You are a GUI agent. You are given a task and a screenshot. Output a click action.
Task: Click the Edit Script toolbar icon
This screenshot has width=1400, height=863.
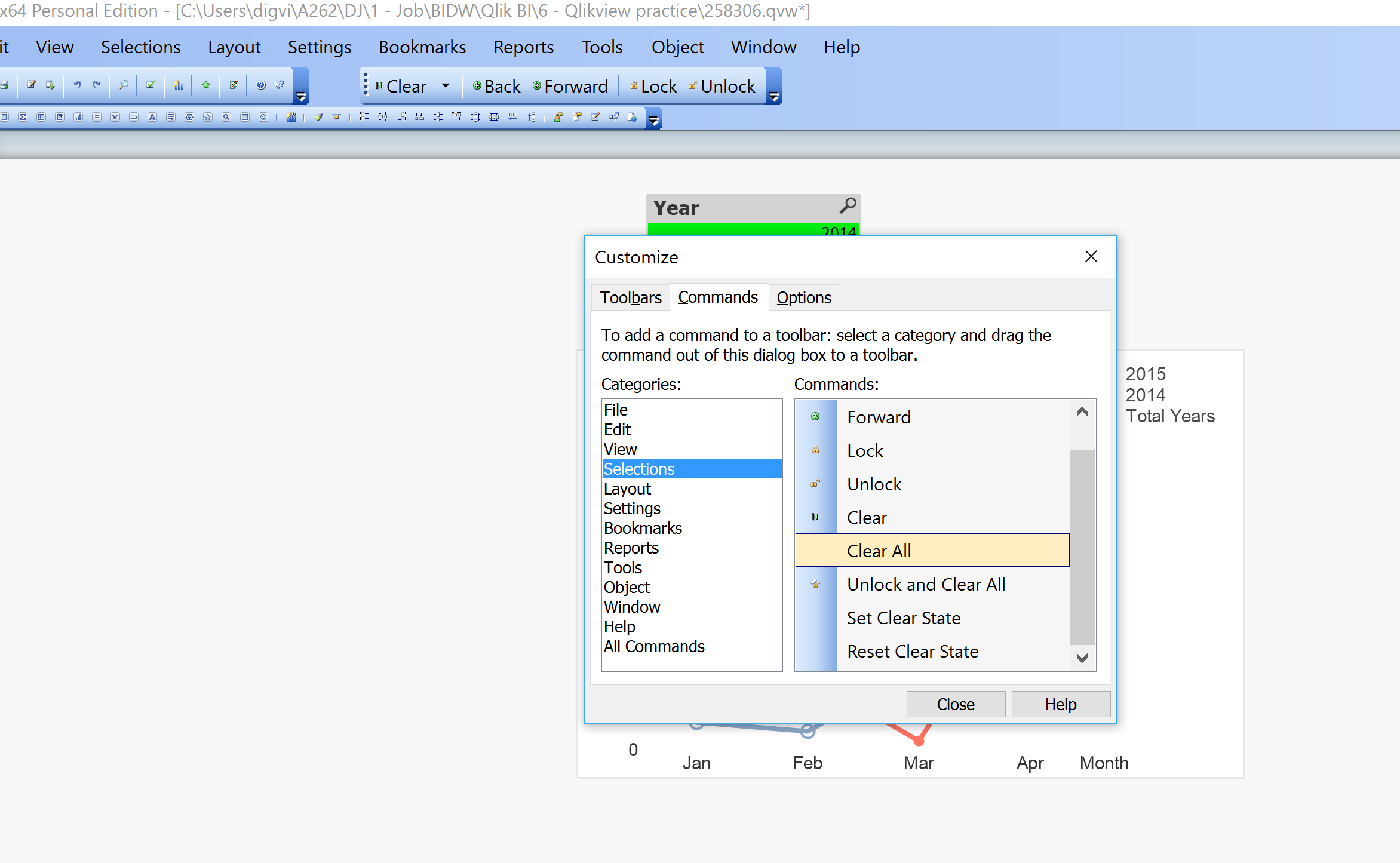point(32,85)
